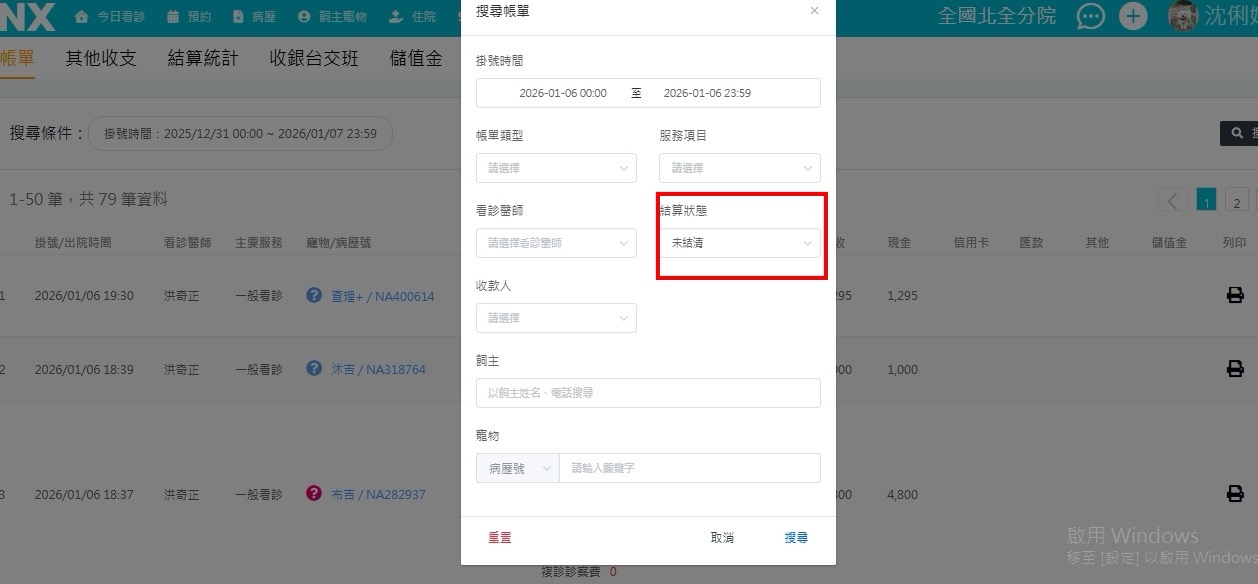Switch to 收銀台交班 tab

[313, 58]
